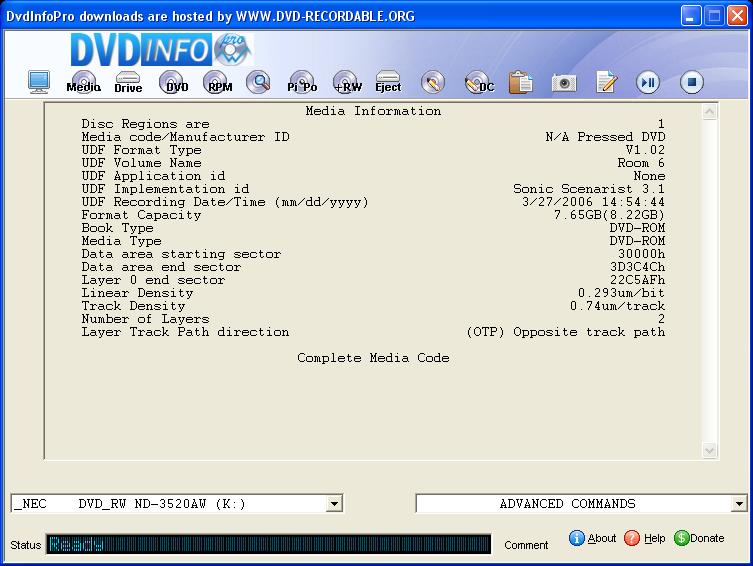This screenshot has width=753, height=566.
Task: Click the play/pause toolbar button
Action: 648,82
